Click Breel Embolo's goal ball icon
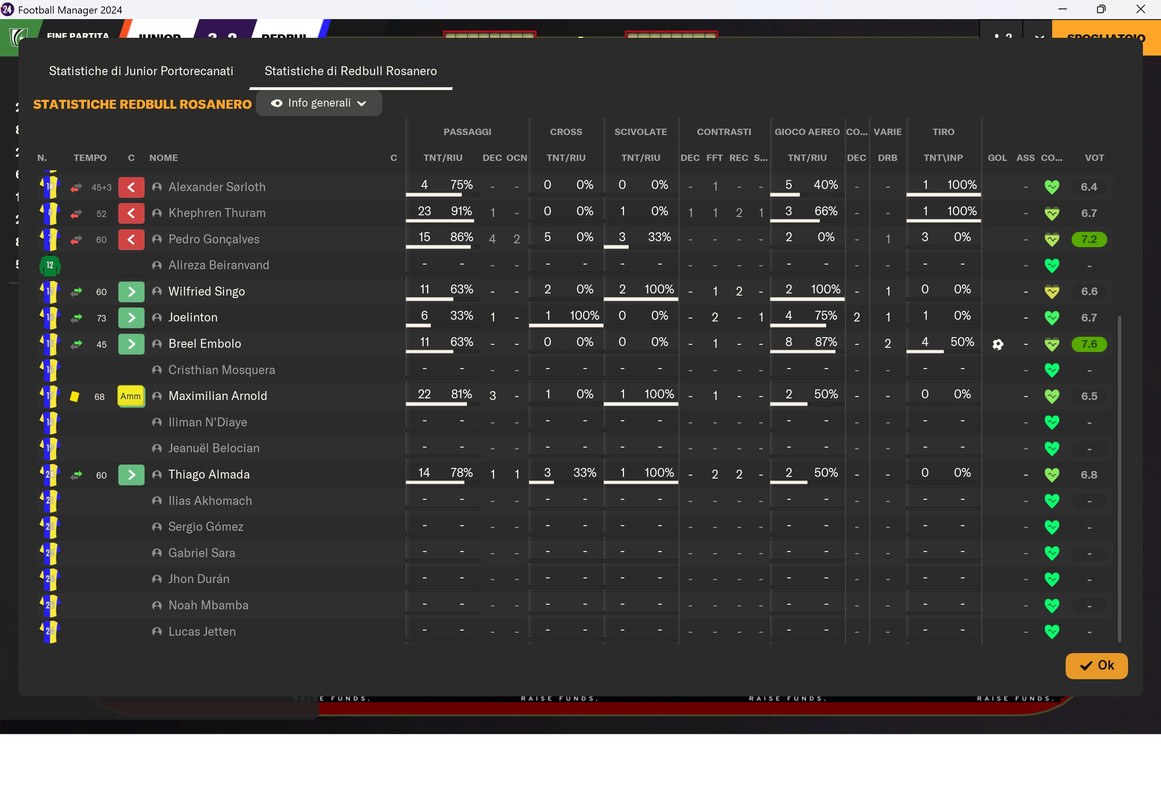Screen dimensions: 1161x800 [x=997, y=344]
